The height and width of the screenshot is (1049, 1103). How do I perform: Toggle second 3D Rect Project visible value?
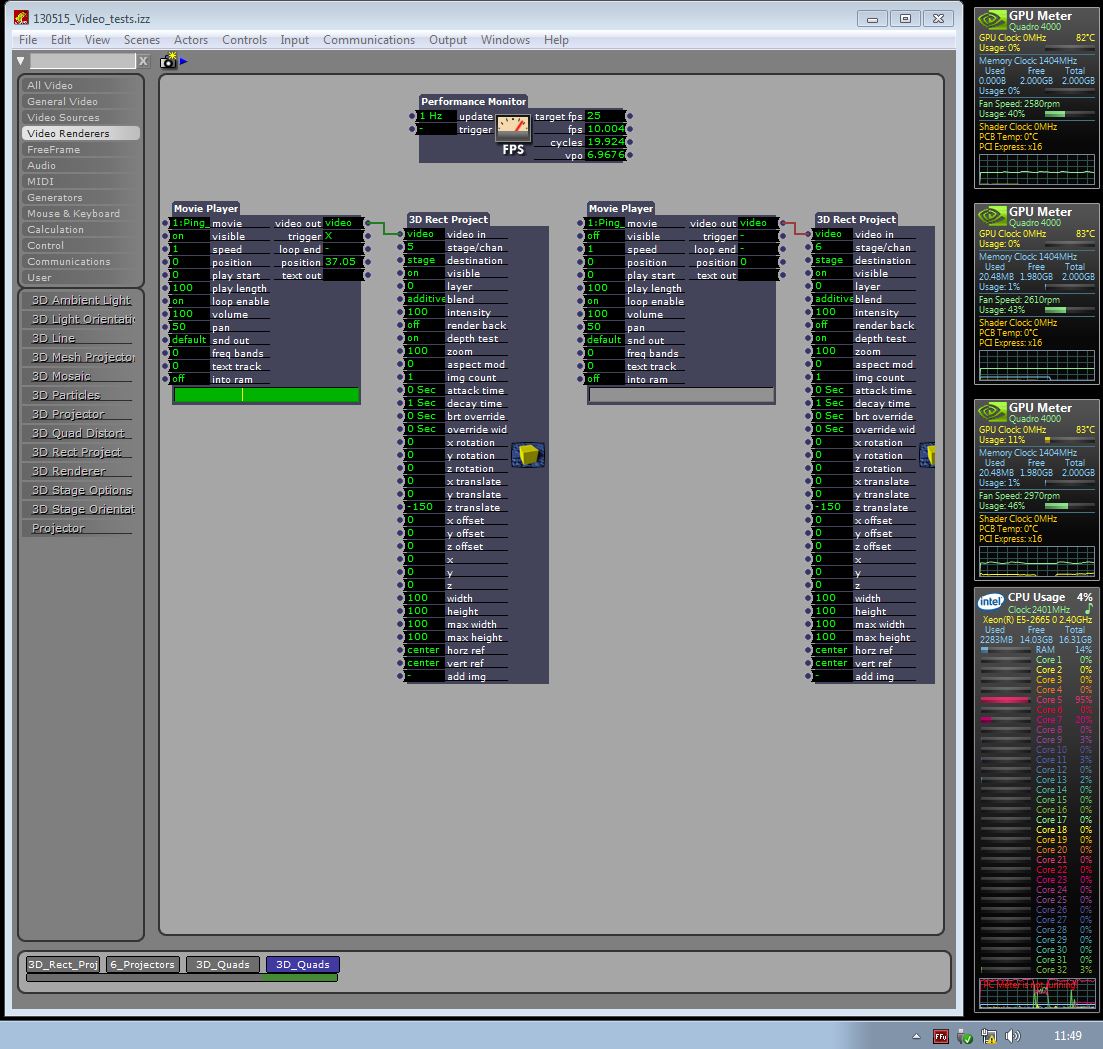click(x=833, y=273)
